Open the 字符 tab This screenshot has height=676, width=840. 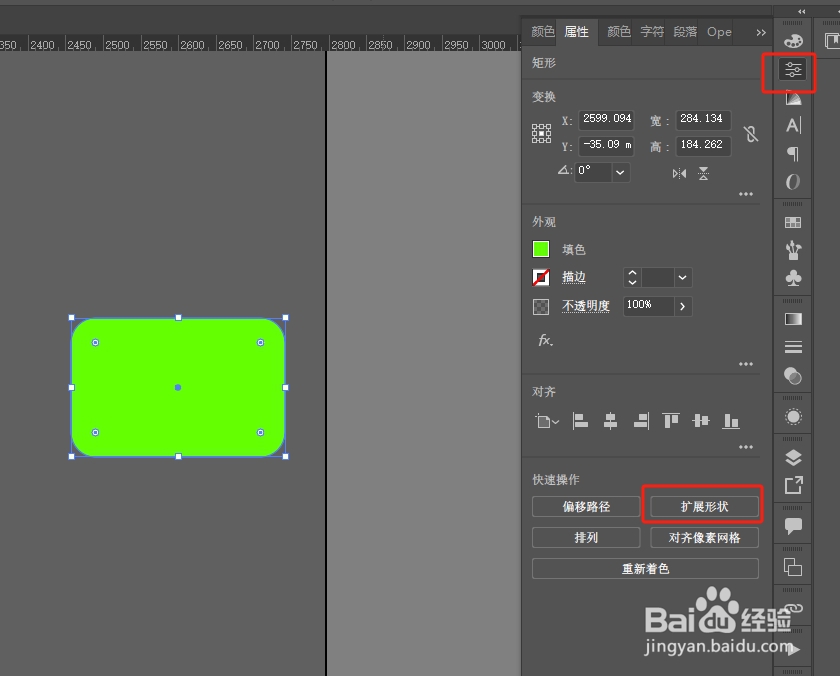(652, 32)
